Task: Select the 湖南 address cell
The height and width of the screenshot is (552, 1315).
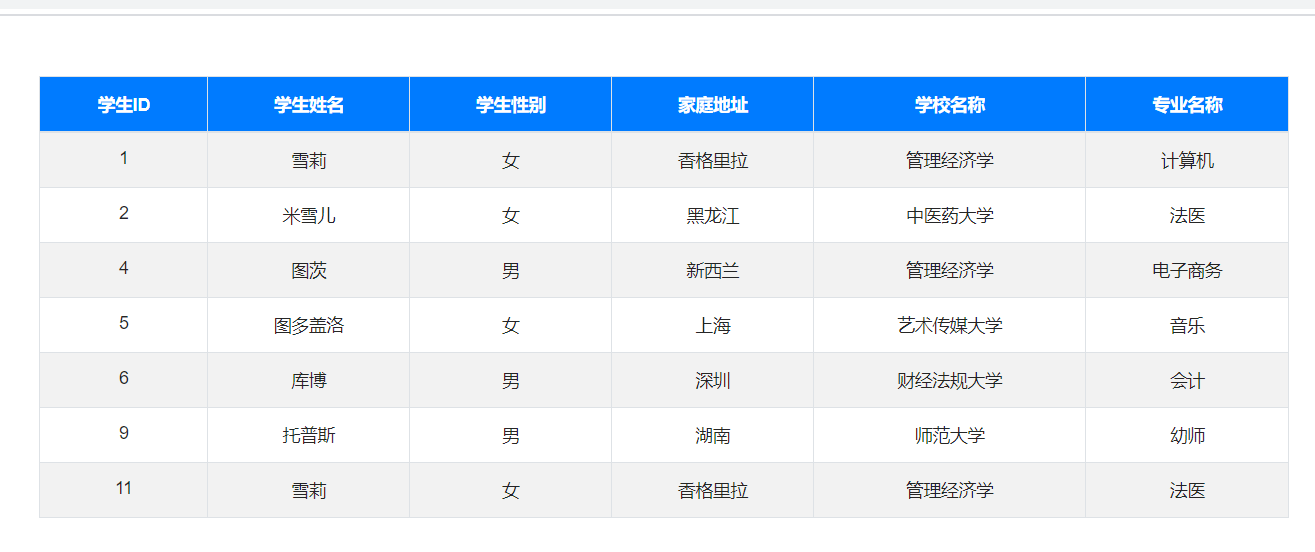Action: 713,435
